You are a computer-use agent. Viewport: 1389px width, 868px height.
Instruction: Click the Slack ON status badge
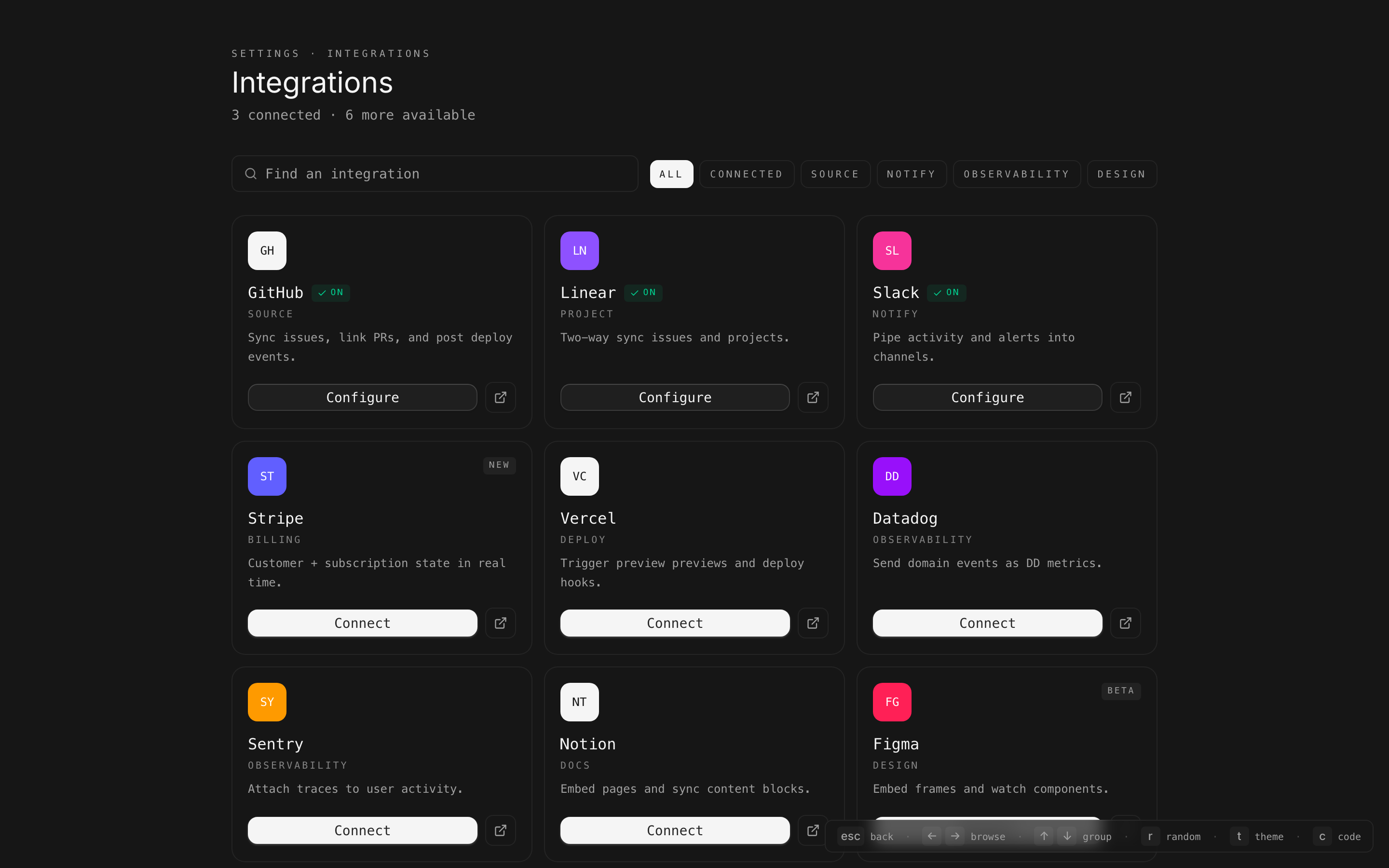946,293
